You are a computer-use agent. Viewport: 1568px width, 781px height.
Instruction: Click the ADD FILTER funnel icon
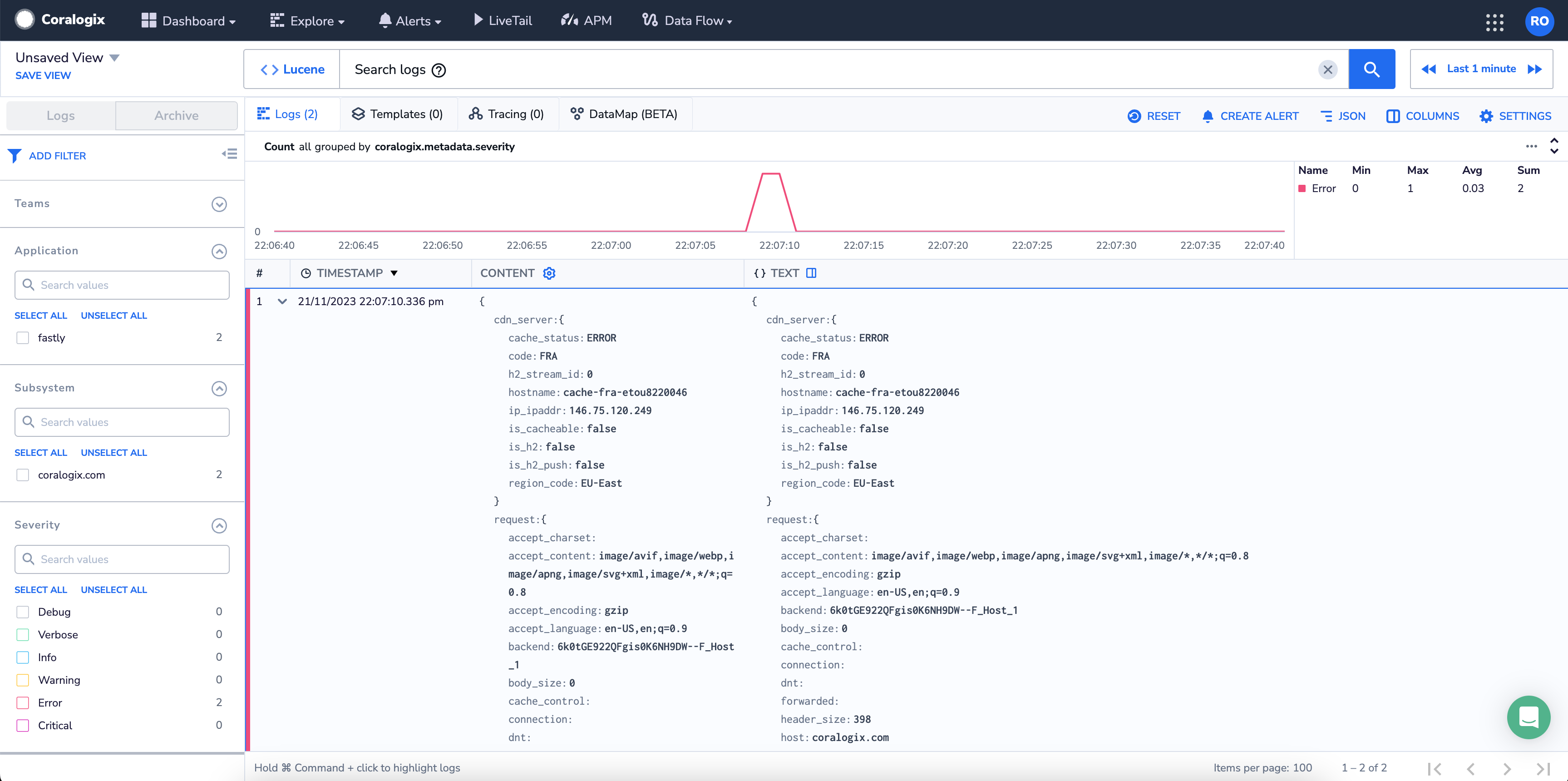tap(15, 156)
